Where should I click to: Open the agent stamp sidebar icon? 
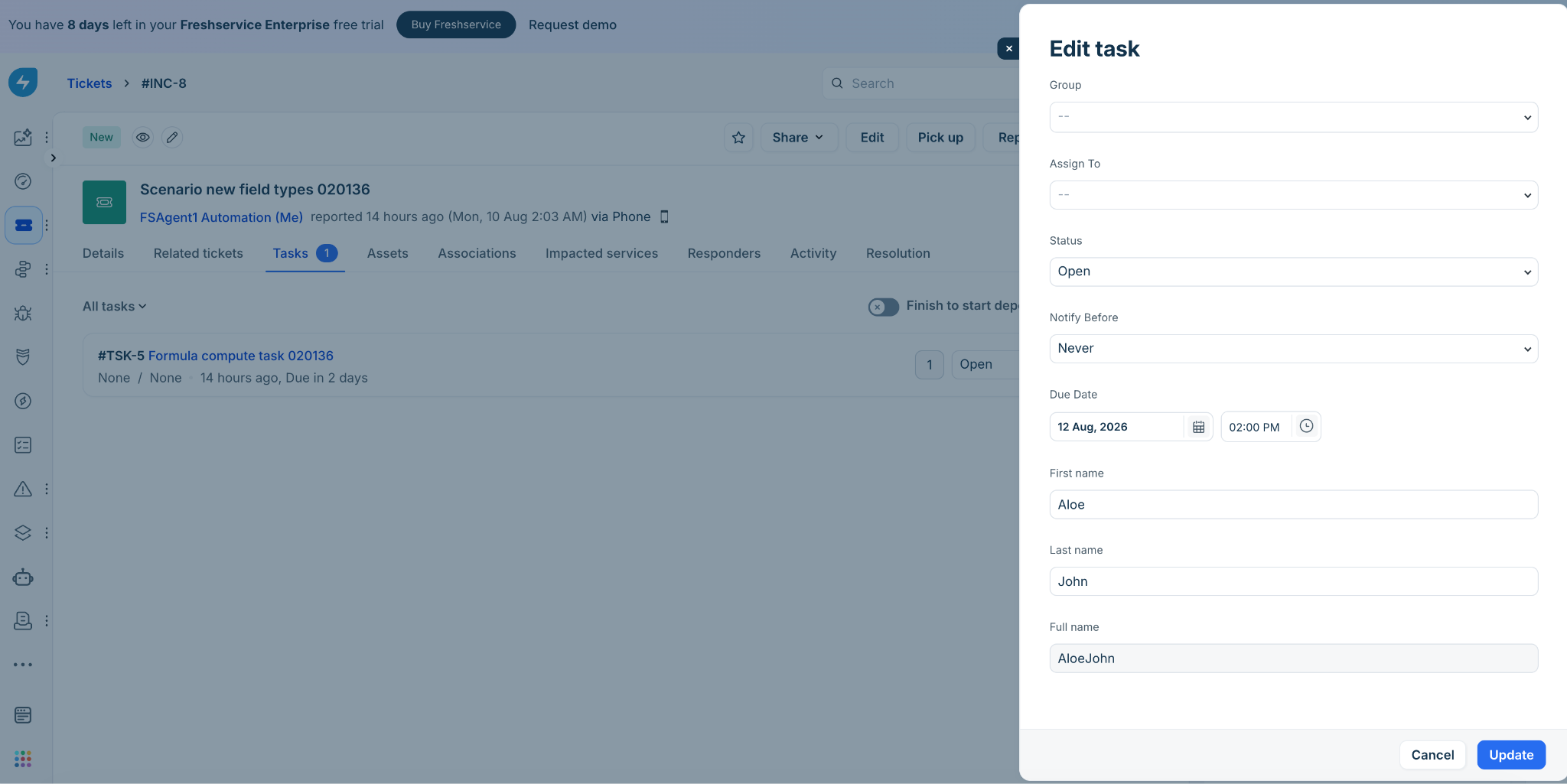click(x=23, y=621)
